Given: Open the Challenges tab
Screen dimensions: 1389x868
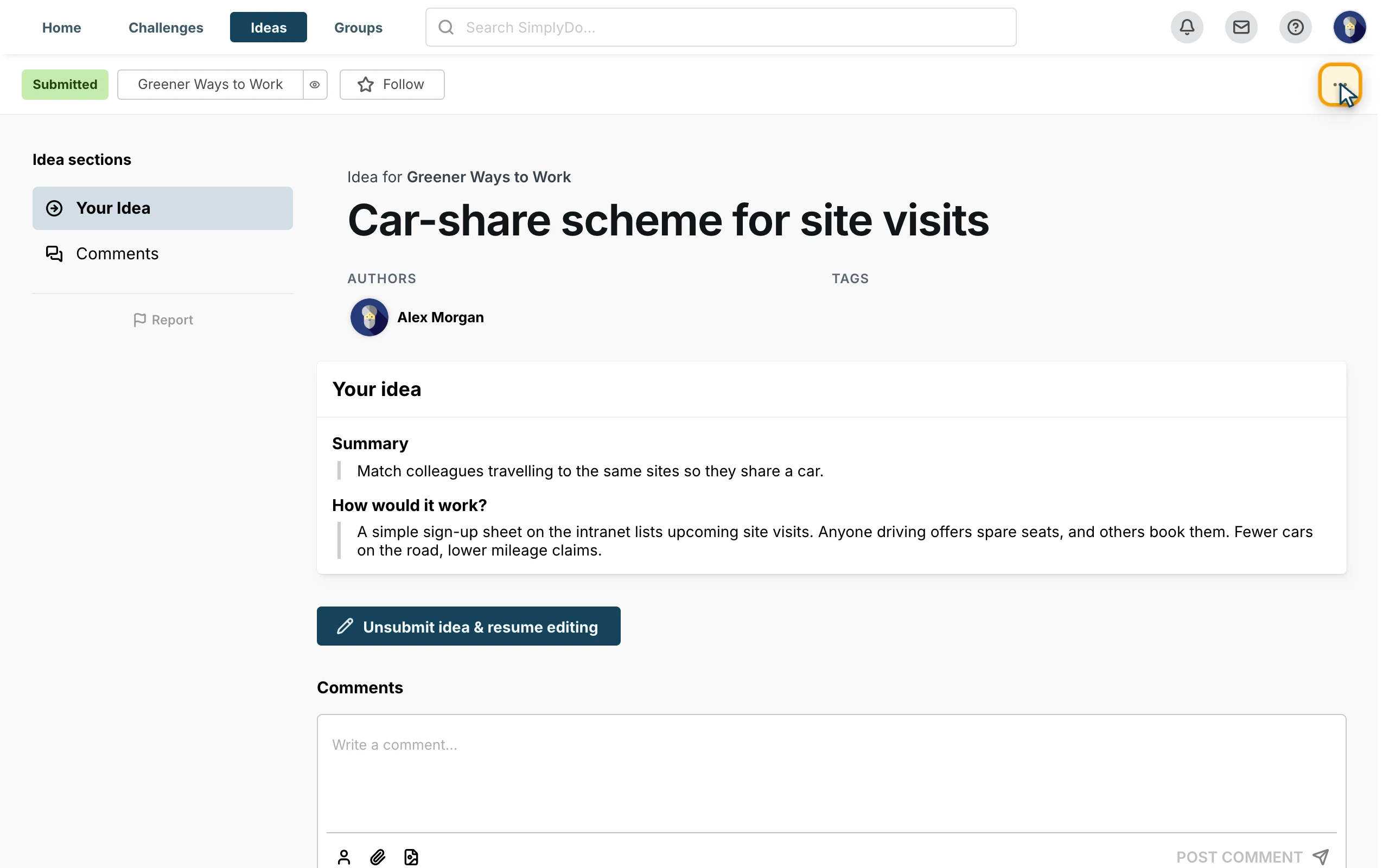Looking at the screenshot, I should (x=166, y=27).
